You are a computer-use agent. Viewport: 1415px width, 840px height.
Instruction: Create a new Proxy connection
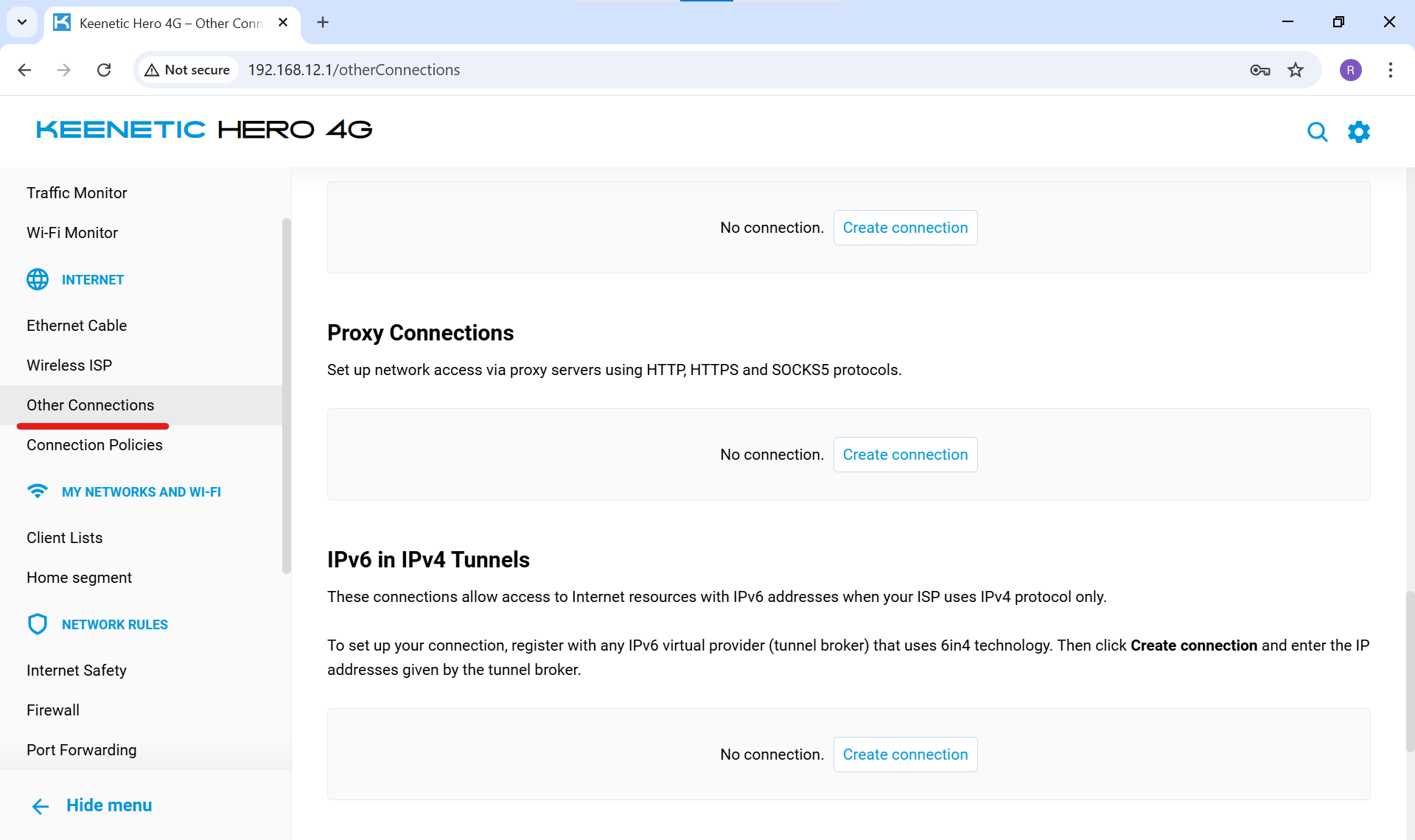coord(905,455)
